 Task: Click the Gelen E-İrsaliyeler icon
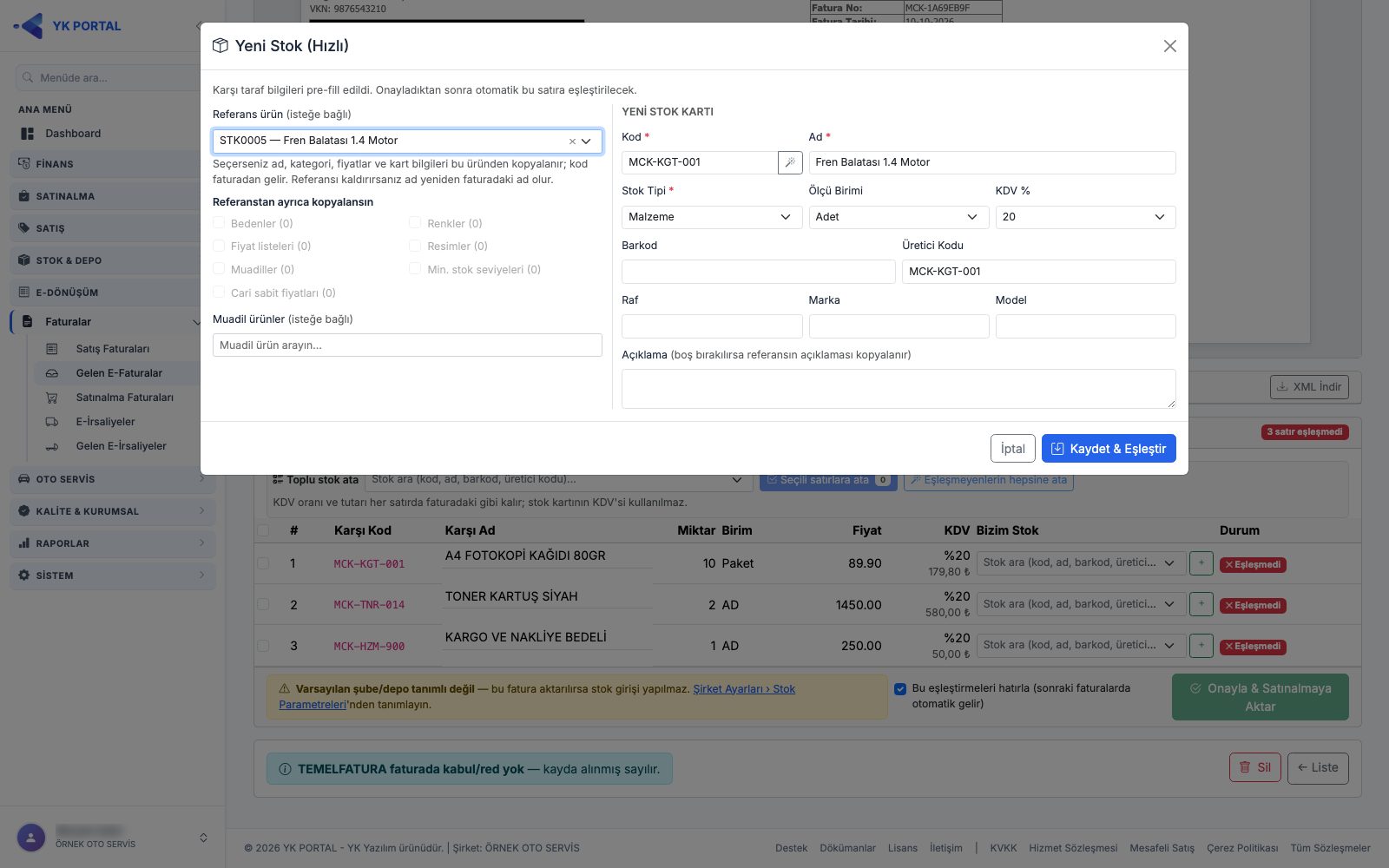click(52, 446)
